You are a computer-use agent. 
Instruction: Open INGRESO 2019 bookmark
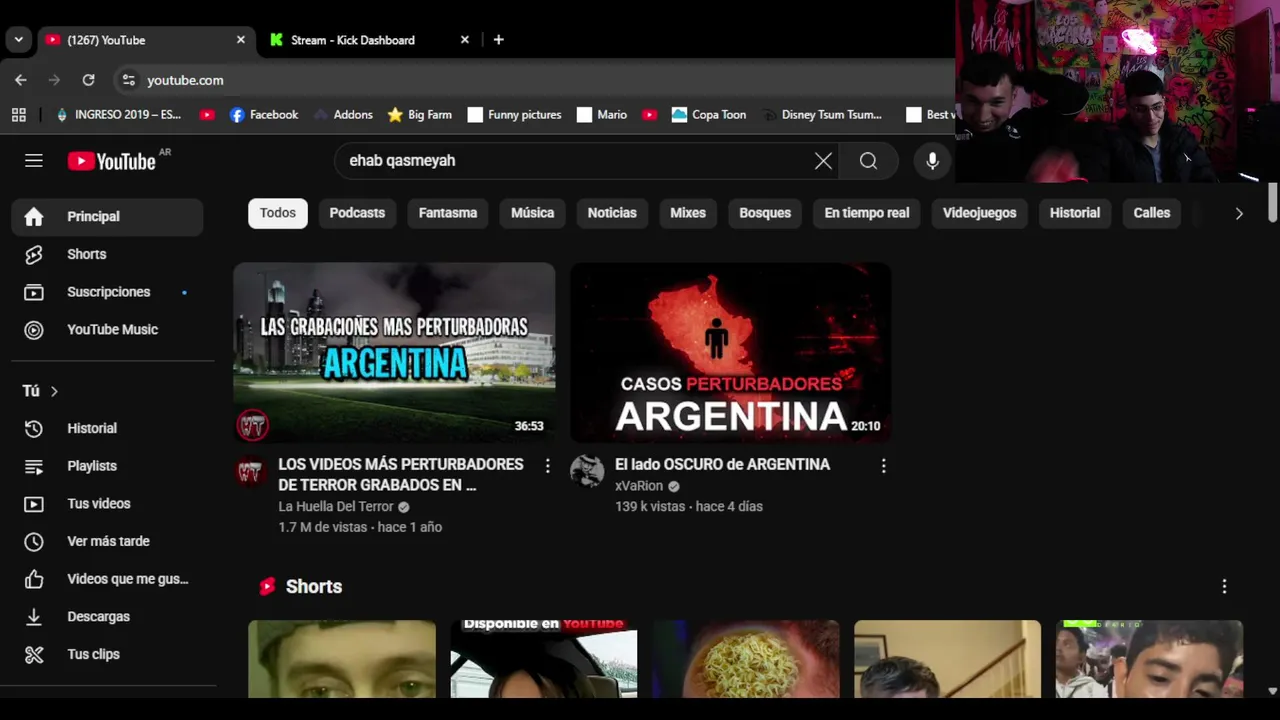pos(118,115)
